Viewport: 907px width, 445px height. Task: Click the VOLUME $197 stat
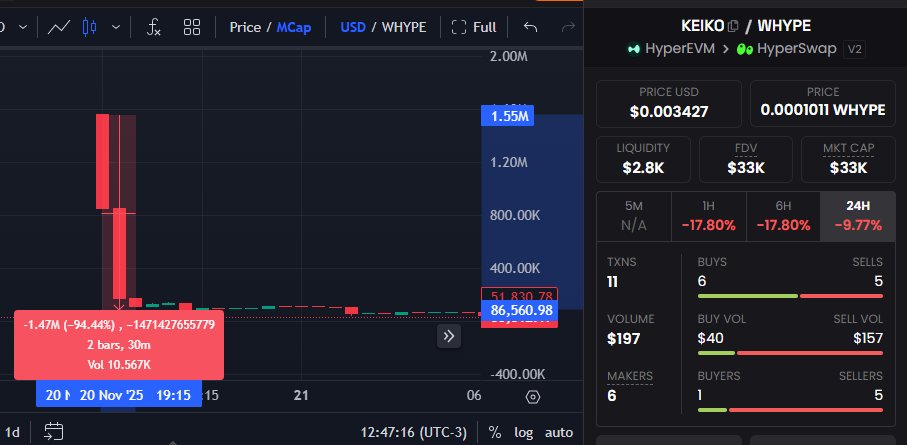(x=631, y=329)
